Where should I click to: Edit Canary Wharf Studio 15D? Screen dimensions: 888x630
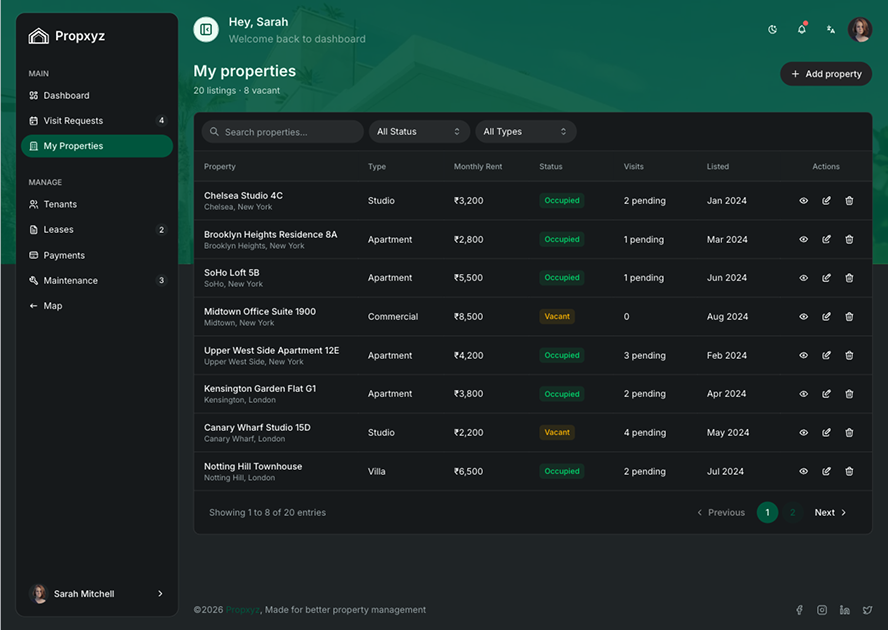[826, 432]
